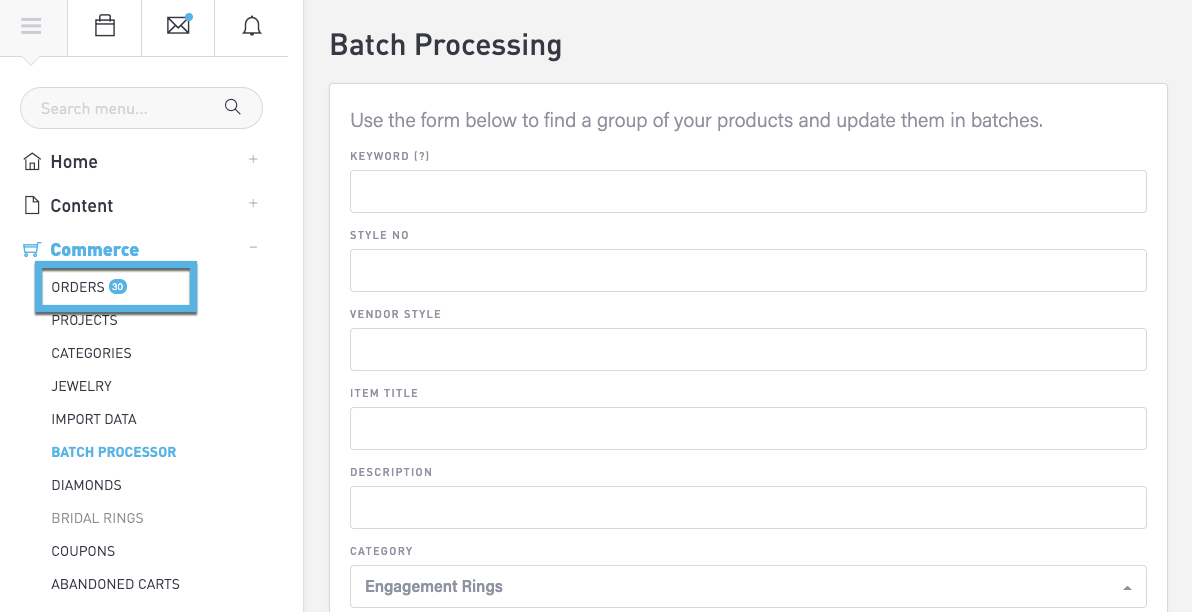
Task: Open the bell notifications icon
Action: click(252, 27)
